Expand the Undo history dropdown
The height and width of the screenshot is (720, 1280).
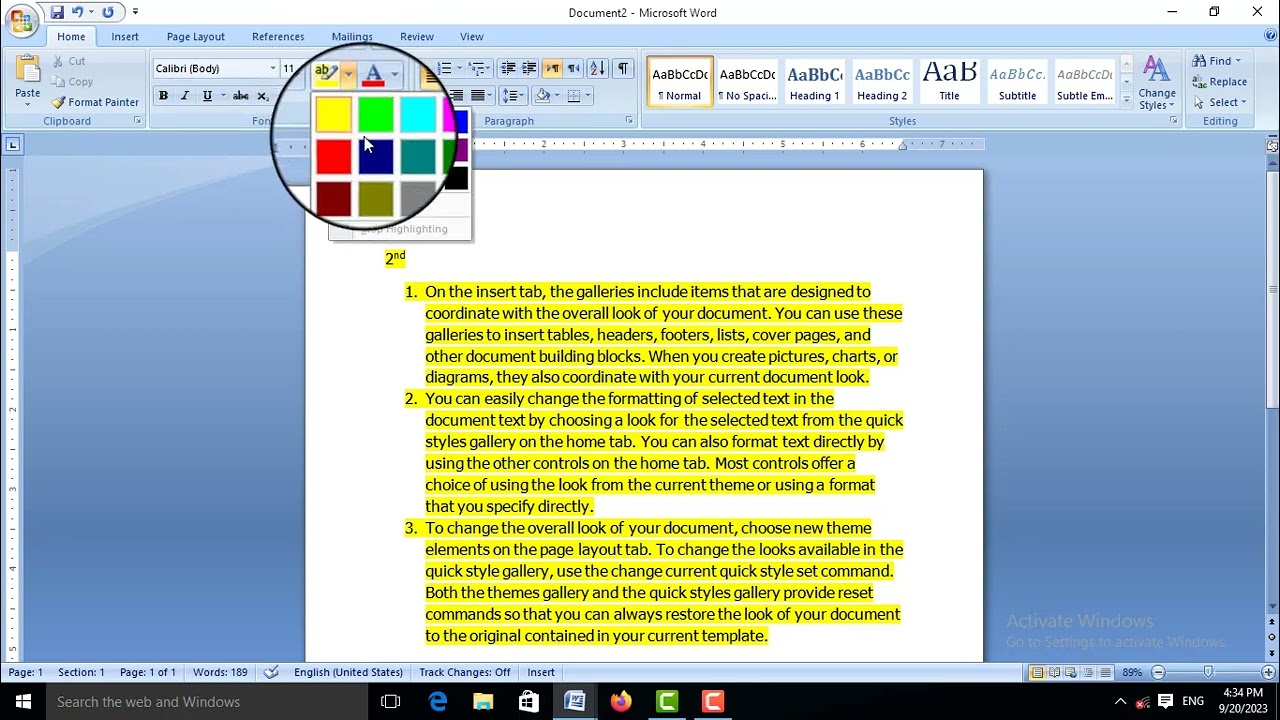pyautogui.click(x=90, y=12)
